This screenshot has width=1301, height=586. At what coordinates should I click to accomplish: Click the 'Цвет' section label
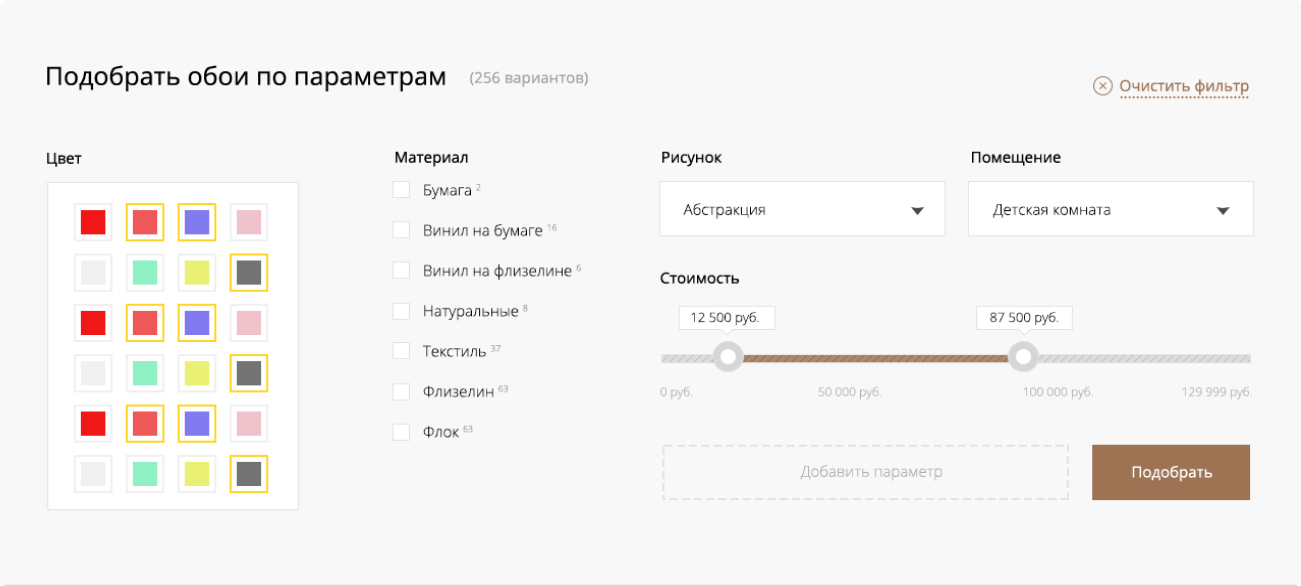(x=64, y=158)
